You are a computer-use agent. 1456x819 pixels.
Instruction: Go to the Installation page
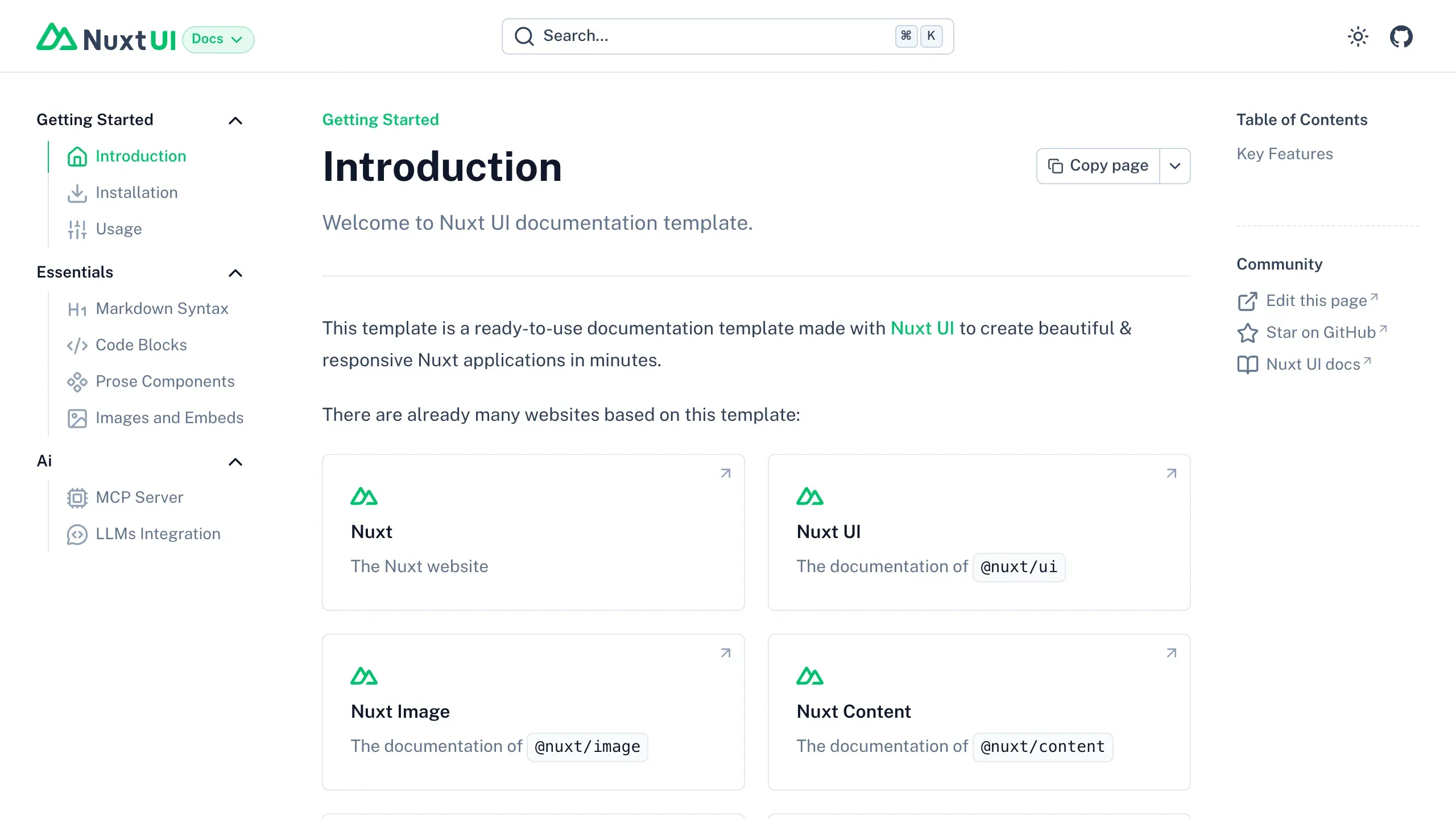(x=136, y=193)
